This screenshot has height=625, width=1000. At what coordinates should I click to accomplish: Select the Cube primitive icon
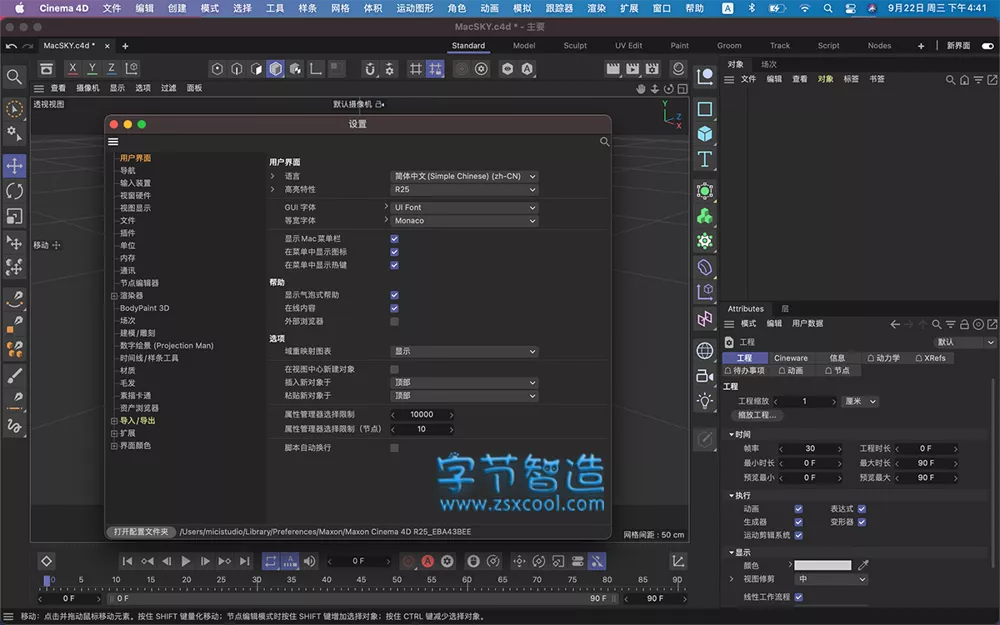point(705,134)
